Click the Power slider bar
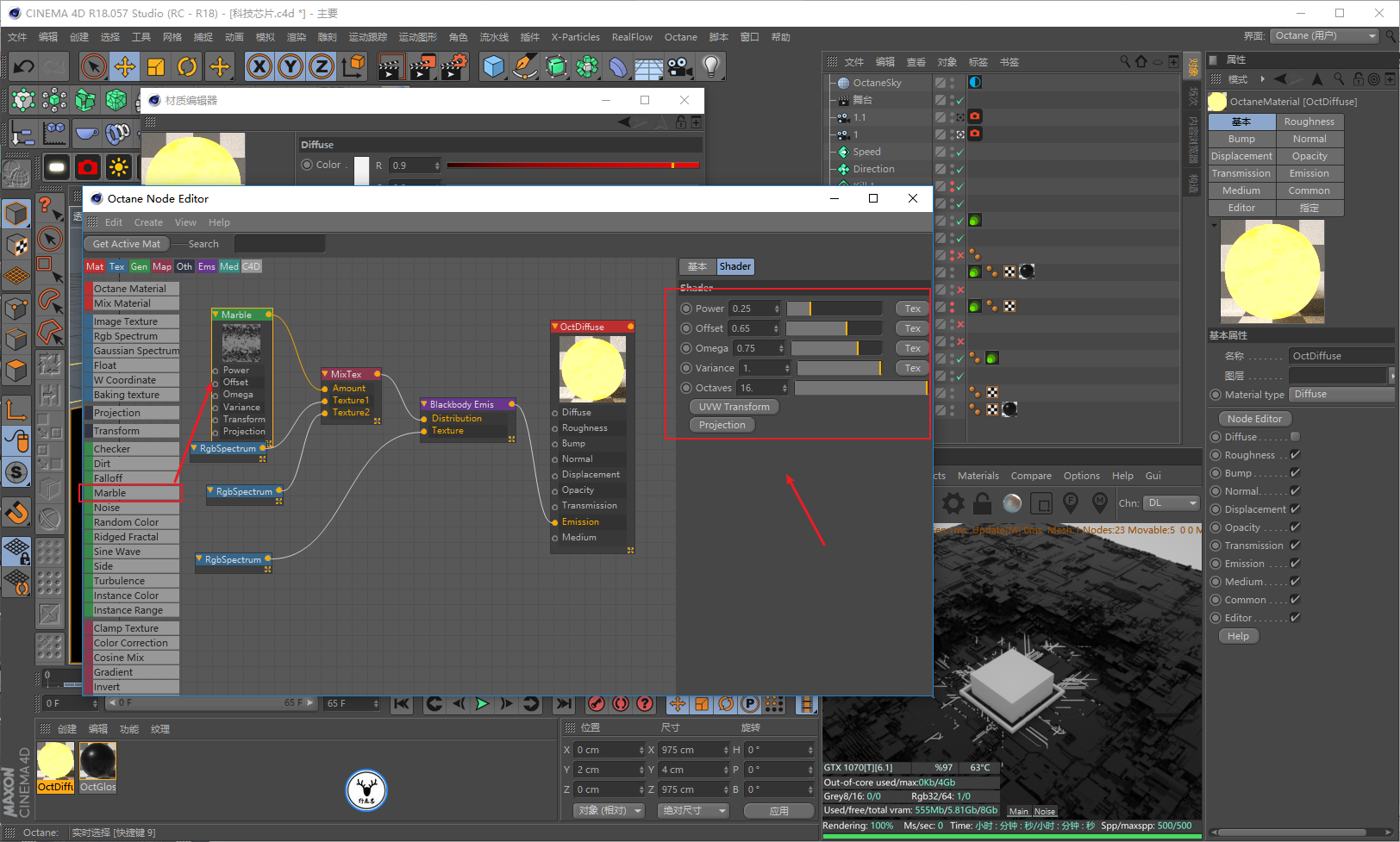The image size is (1400, 842). (834, 309)
